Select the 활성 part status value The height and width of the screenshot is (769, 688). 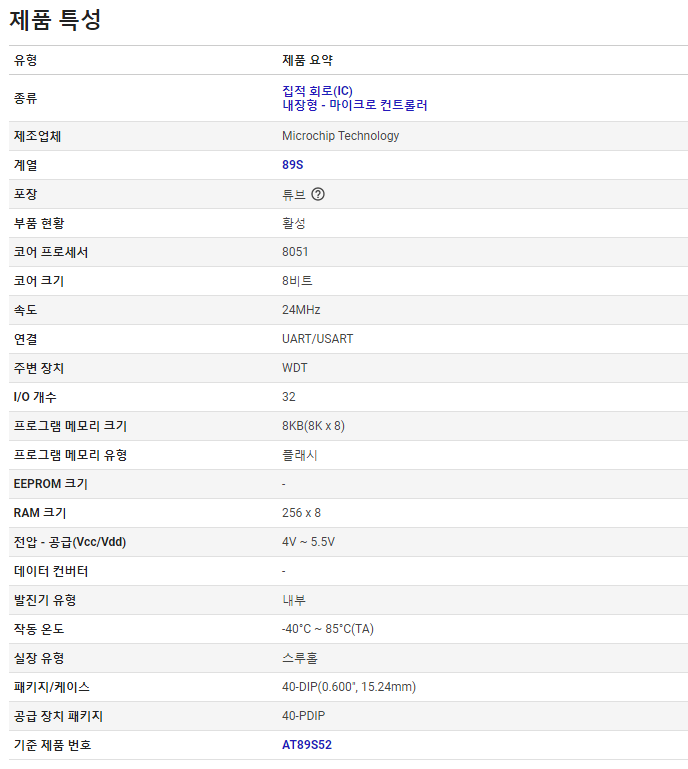tap(294, 223)
